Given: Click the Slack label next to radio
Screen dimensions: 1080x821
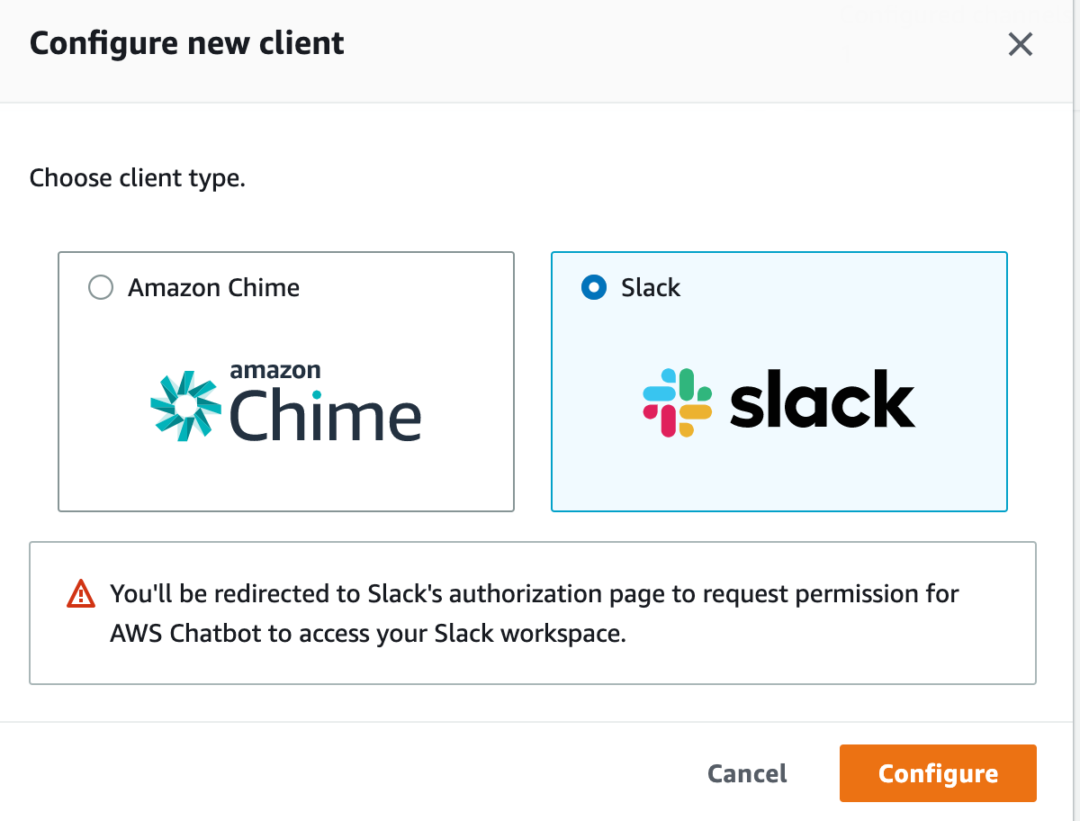Looking at the screenshot, I should click(650, 287).
